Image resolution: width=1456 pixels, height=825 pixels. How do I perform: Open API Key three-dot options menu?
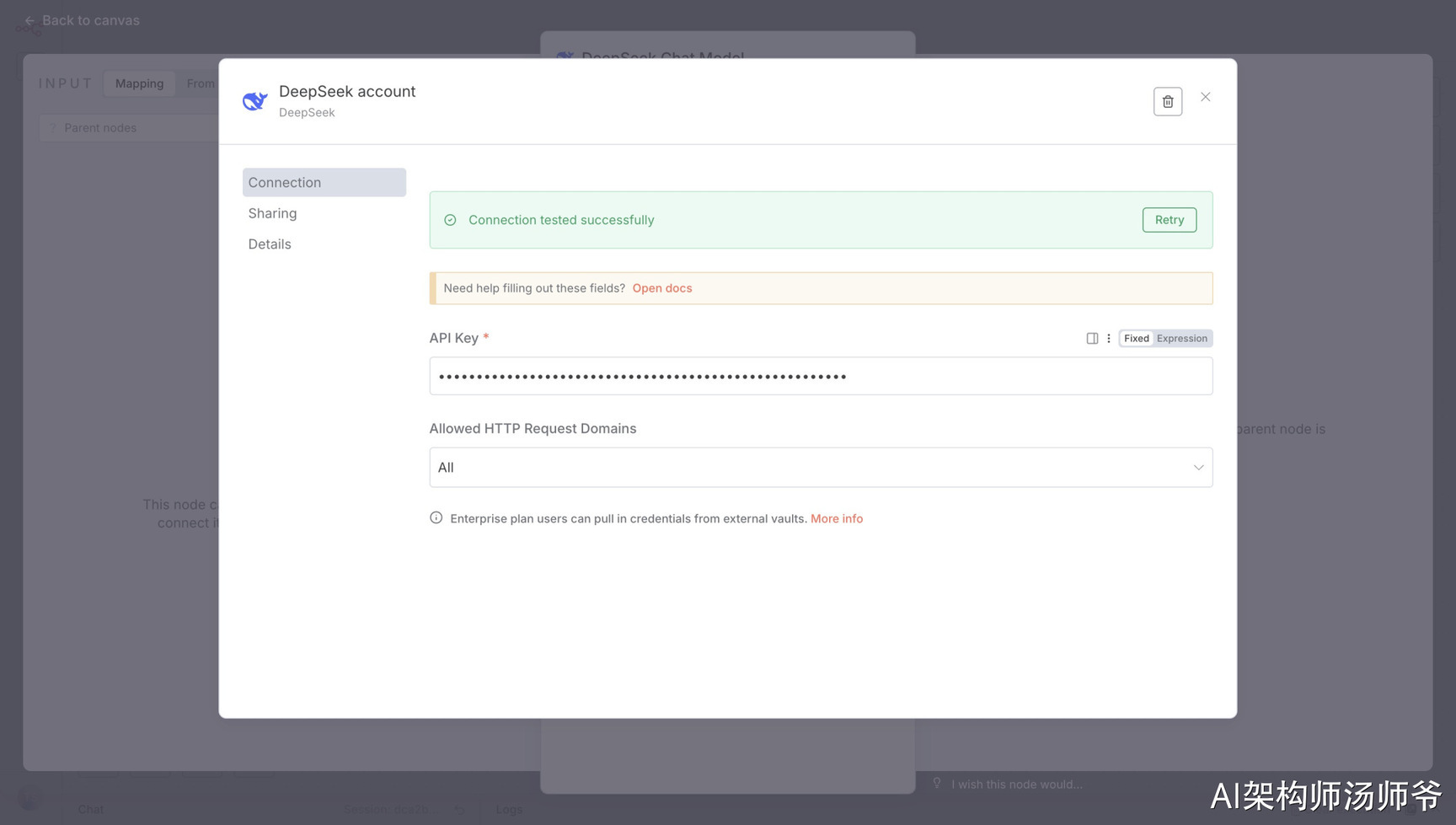1109,338
